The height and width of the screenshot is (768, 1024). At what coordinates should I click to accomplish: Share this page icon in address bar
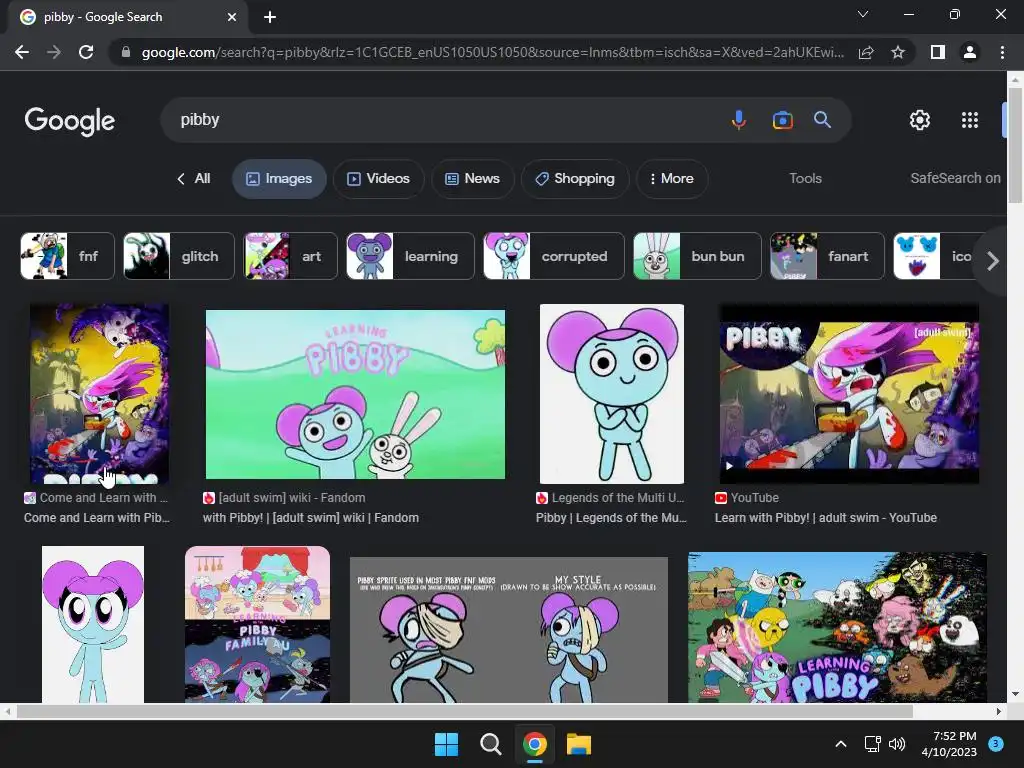(866, 52)
